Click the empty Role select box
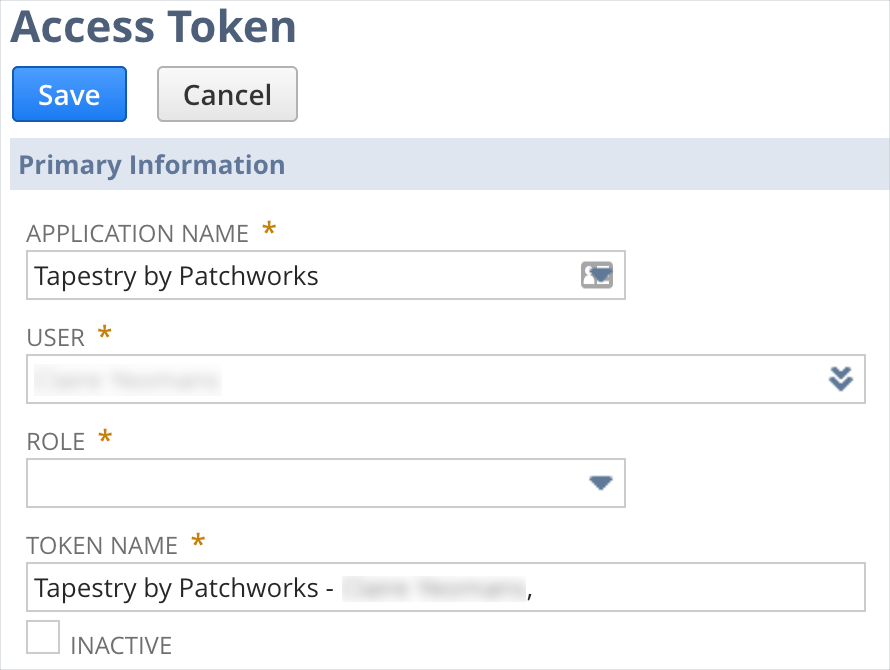The height and width of the screenshot is (670, 890). pos(300,483)
